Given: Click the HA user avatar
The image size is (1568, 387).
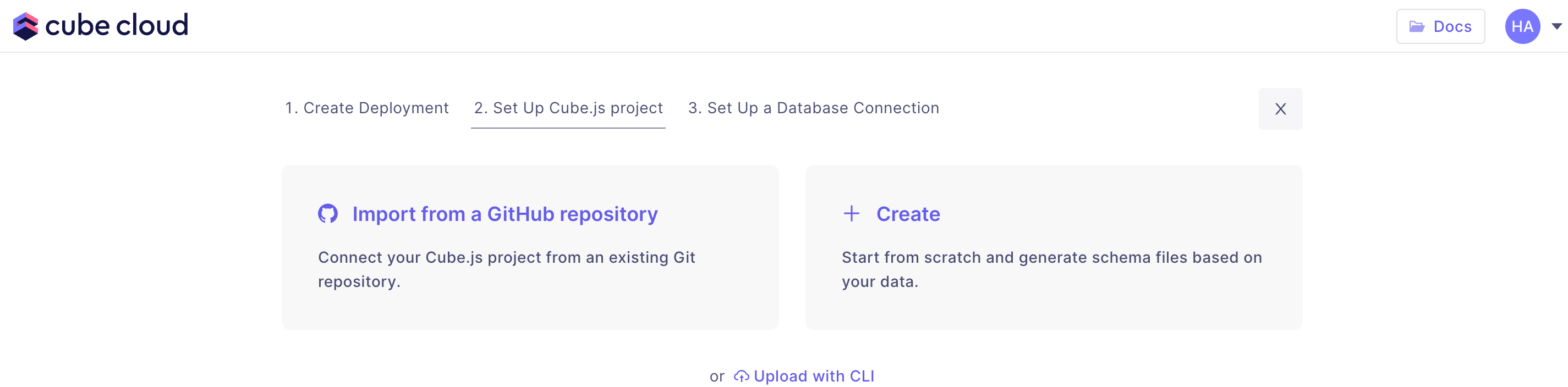Looking at the screenshot, I should tap(1522, 27).
